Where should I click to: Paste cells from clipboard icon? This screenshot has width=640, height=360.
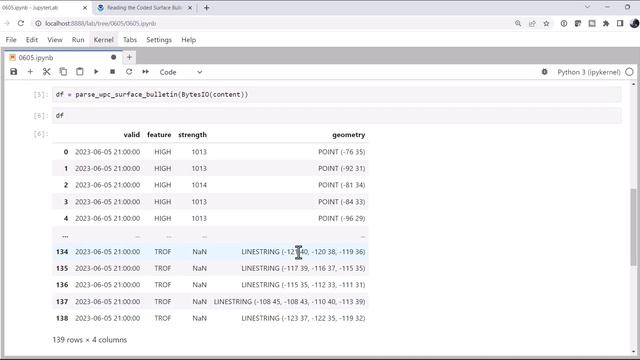[80, 72]
